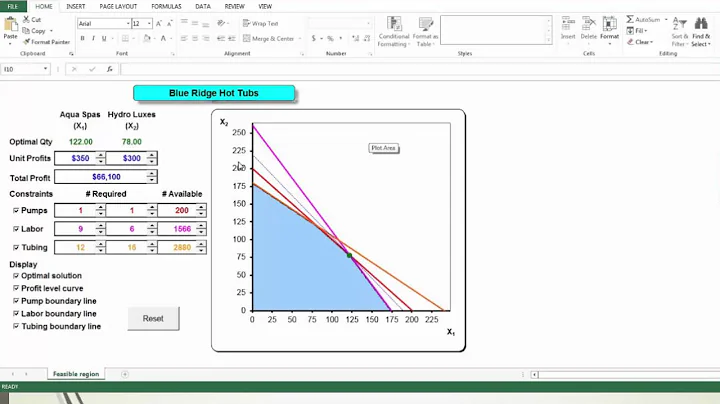Adjust Pumps available spinner
Screen dimensions: 720x404
click(x=201, y=210)
